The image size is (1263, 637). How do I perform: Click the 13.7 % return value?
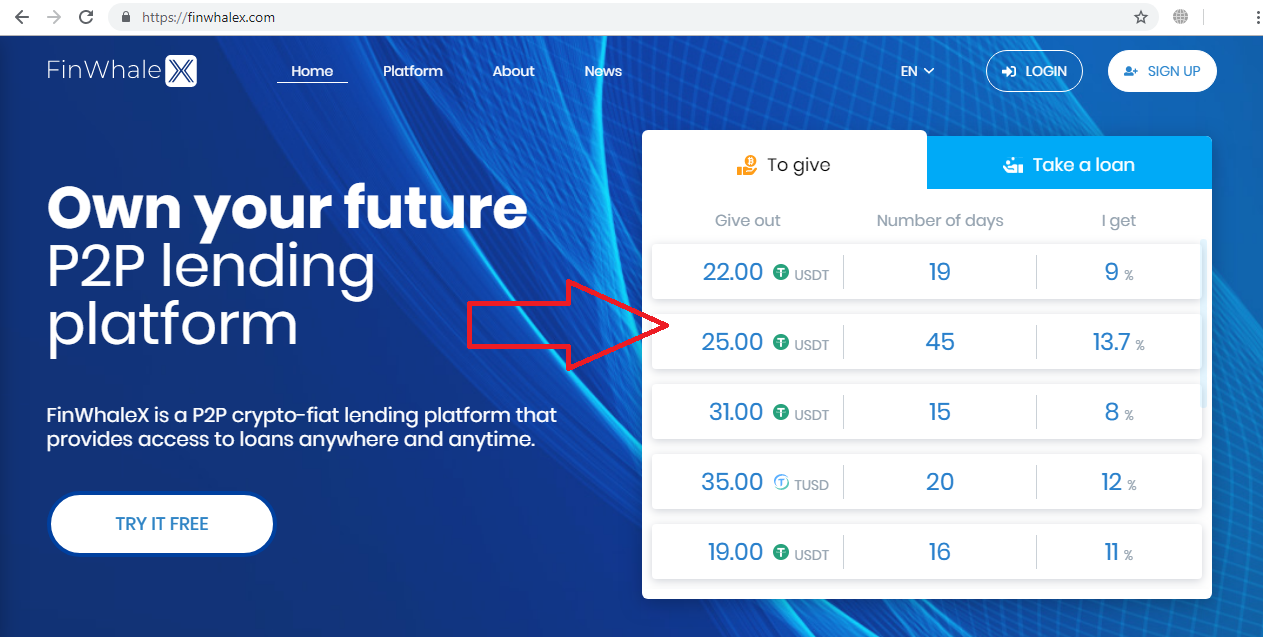[x=1118, y=342]
